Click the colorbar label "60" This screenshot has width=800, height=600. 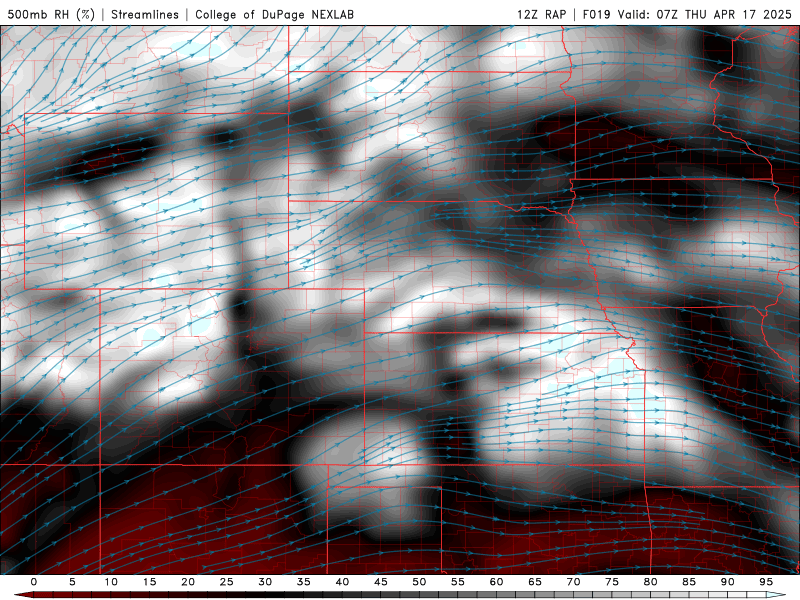(x=496, y=582)
